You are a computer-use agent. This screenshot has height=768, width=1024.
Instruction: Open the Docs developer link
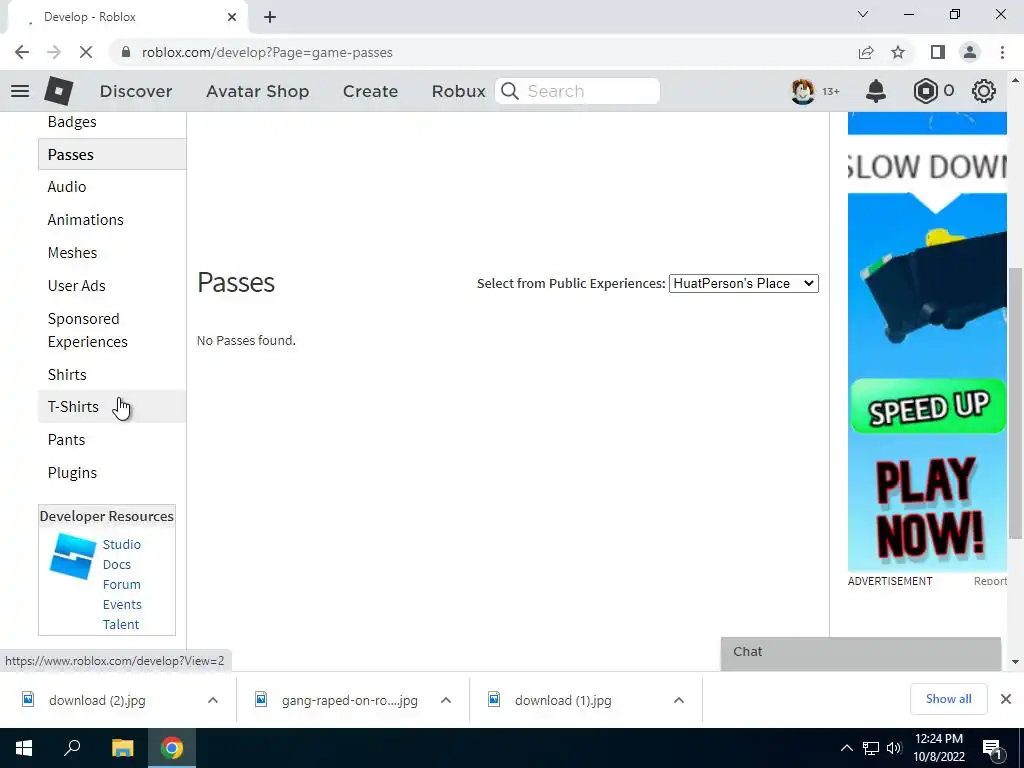[116, 564]
